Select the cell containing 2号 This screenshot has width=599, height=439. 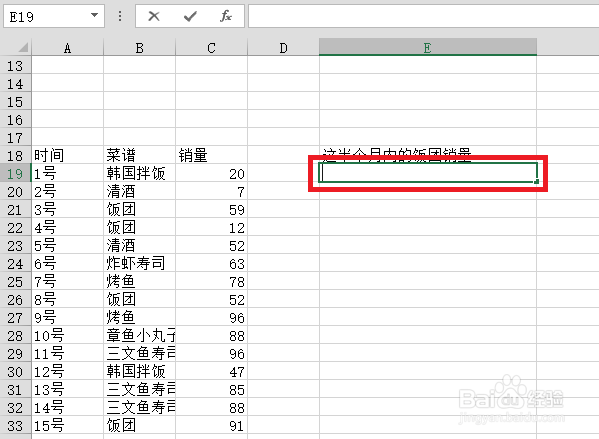(x=67, y=191)
